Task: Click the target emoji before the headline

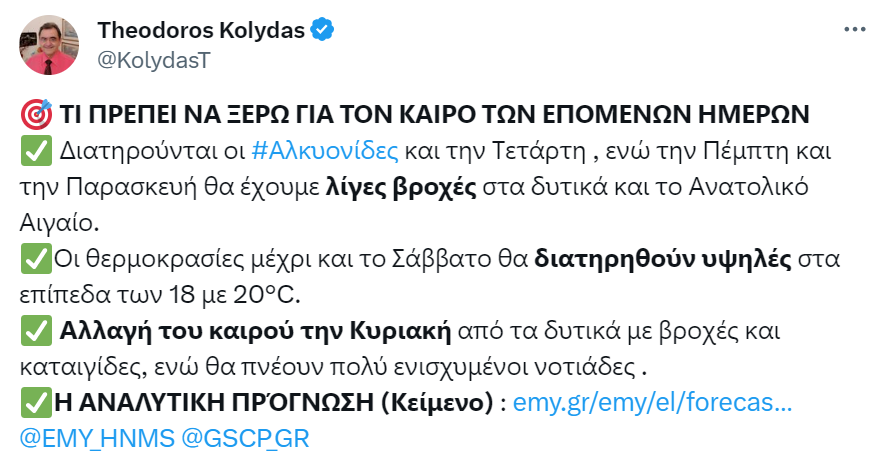Action: pos(31,113)
